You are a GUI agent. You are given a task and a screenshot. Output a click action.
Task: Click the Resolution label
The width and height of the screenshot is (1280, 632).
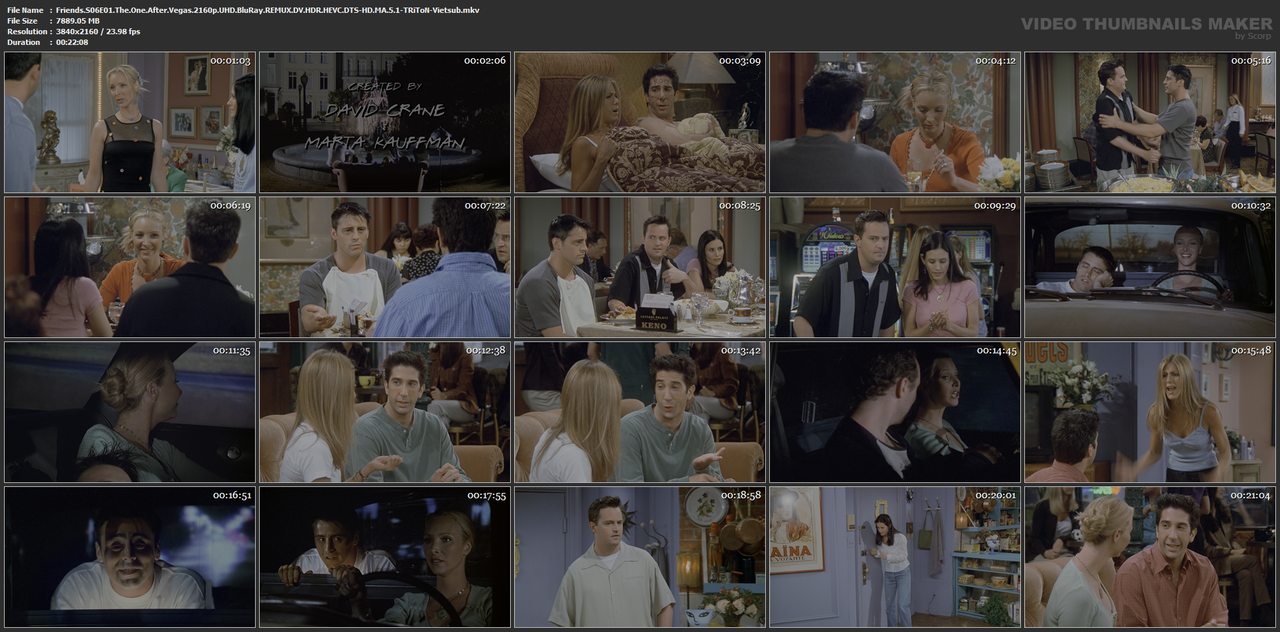coord(25,32)
